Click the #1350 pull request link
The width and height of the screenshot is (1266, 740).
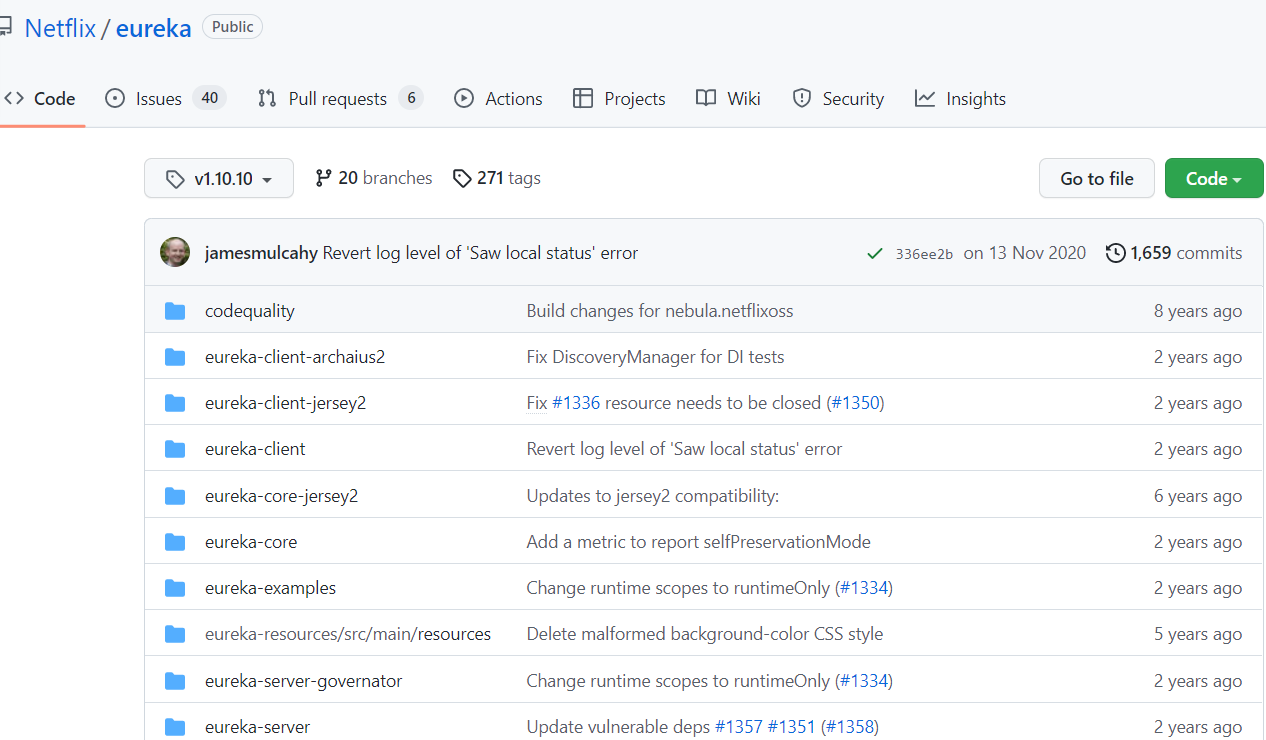click(855, 403)
